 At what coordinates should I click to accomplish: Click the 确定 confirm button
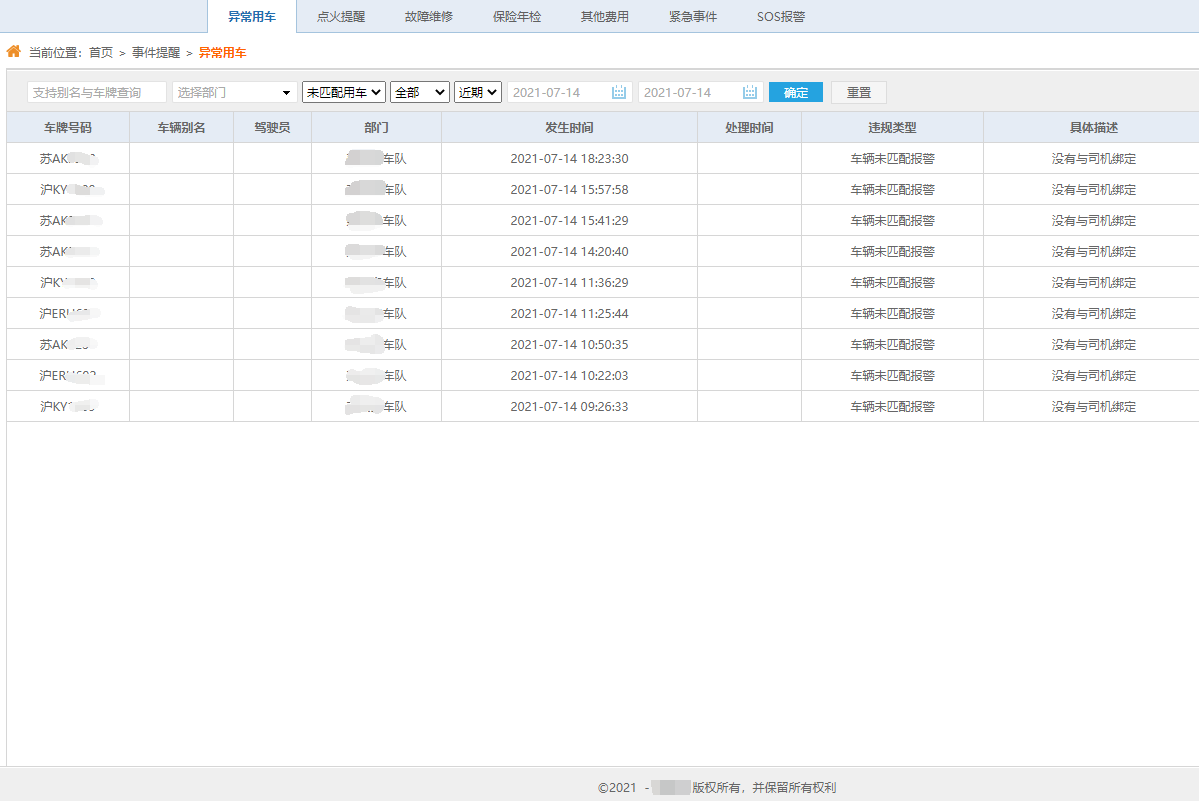pos(795,91)
